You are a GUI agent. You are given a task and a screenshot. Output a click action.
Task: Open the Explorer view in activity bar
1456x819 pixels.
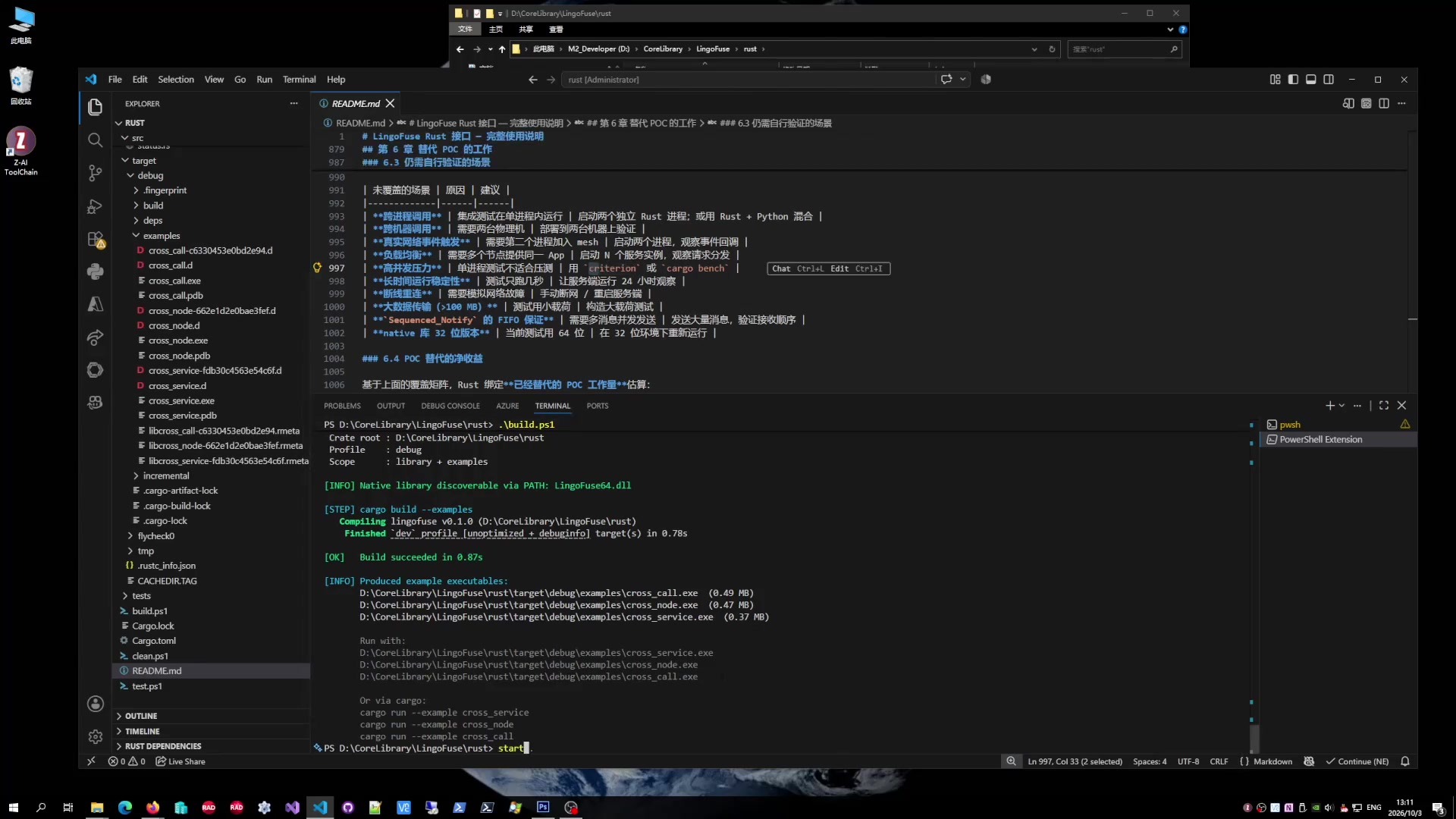[x=95, y=107]
